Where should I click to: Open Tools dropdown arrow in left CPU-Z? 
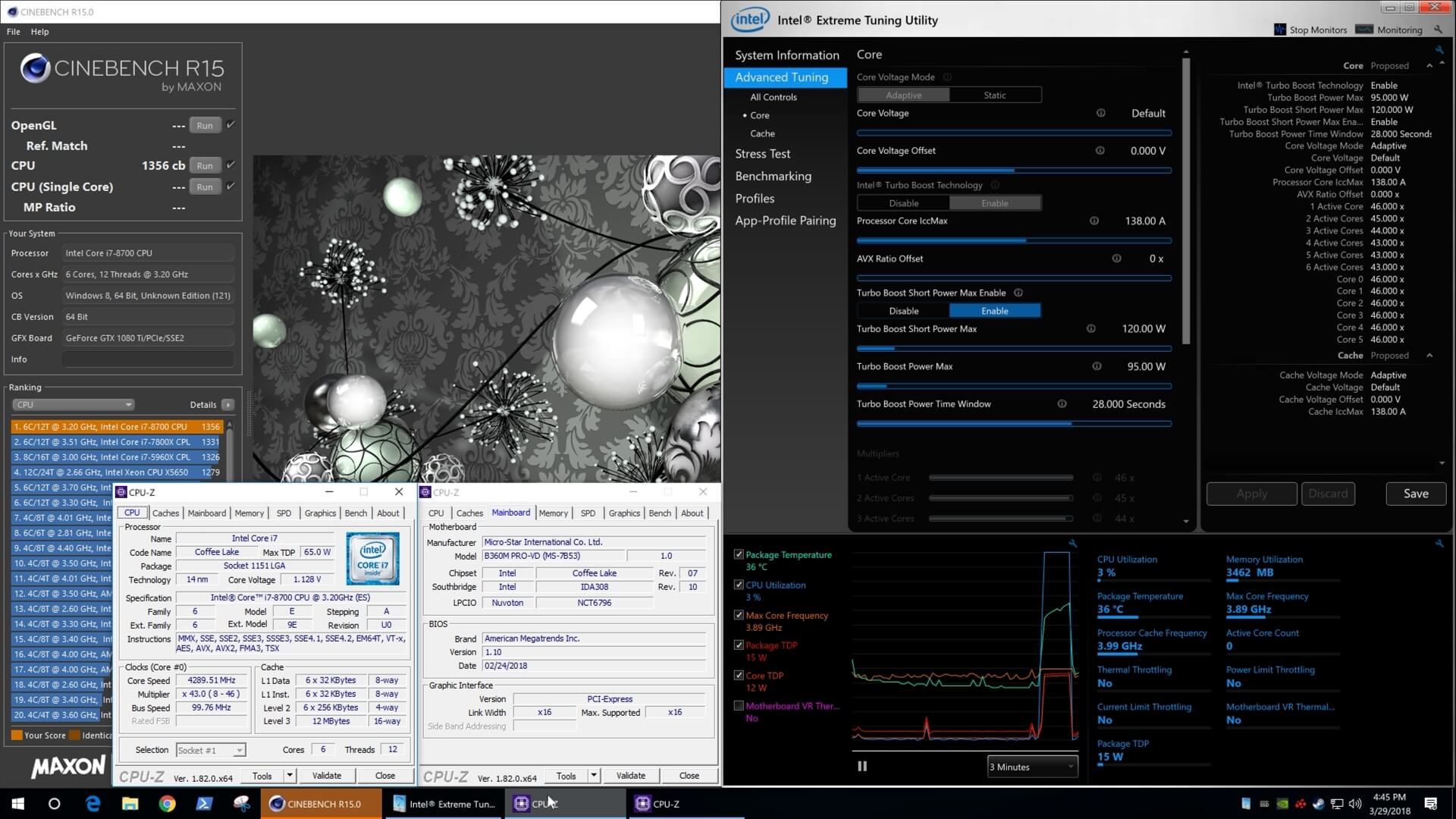coord(290,775)
